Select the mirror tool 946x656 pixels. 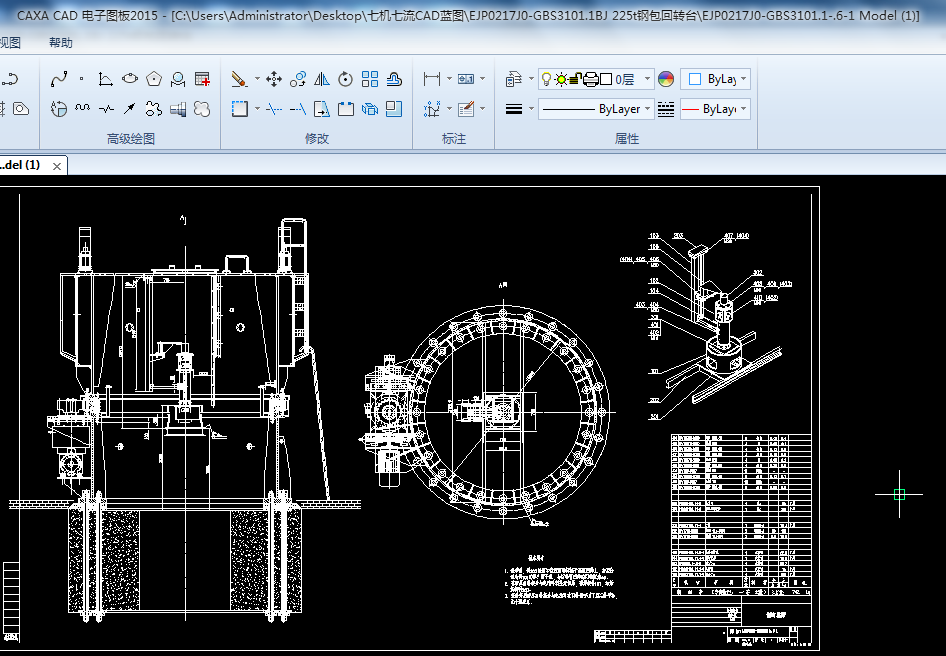322,79
